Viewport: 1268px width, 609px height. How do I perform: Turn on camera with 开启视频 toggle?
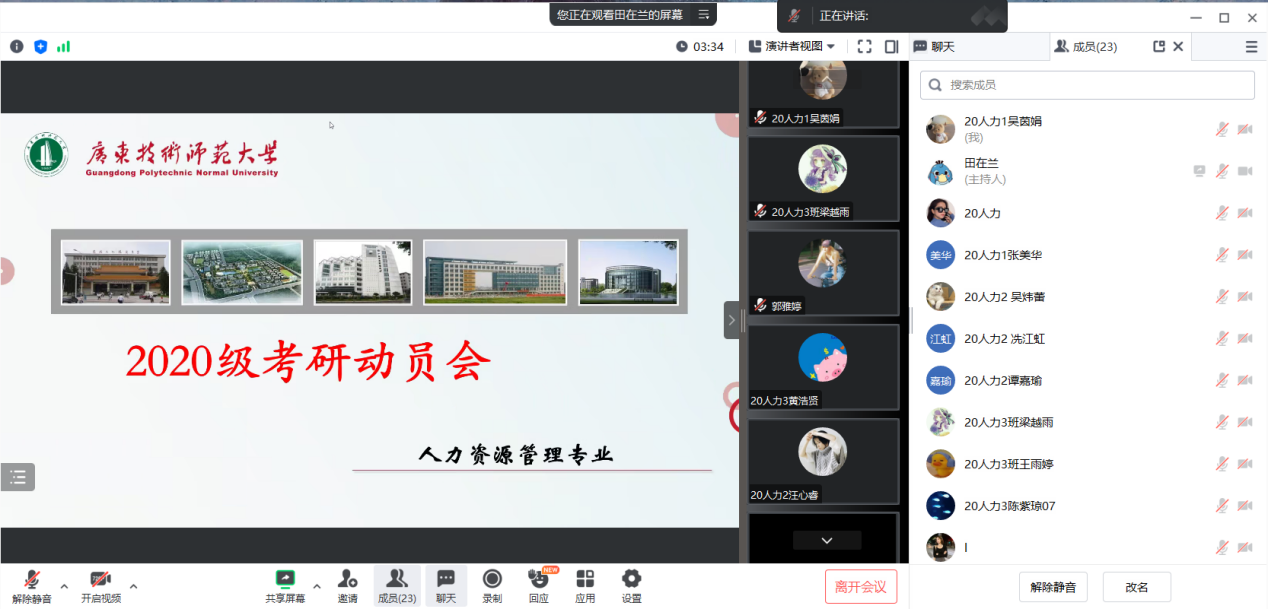pyautogui.click(x=100, y=580)
